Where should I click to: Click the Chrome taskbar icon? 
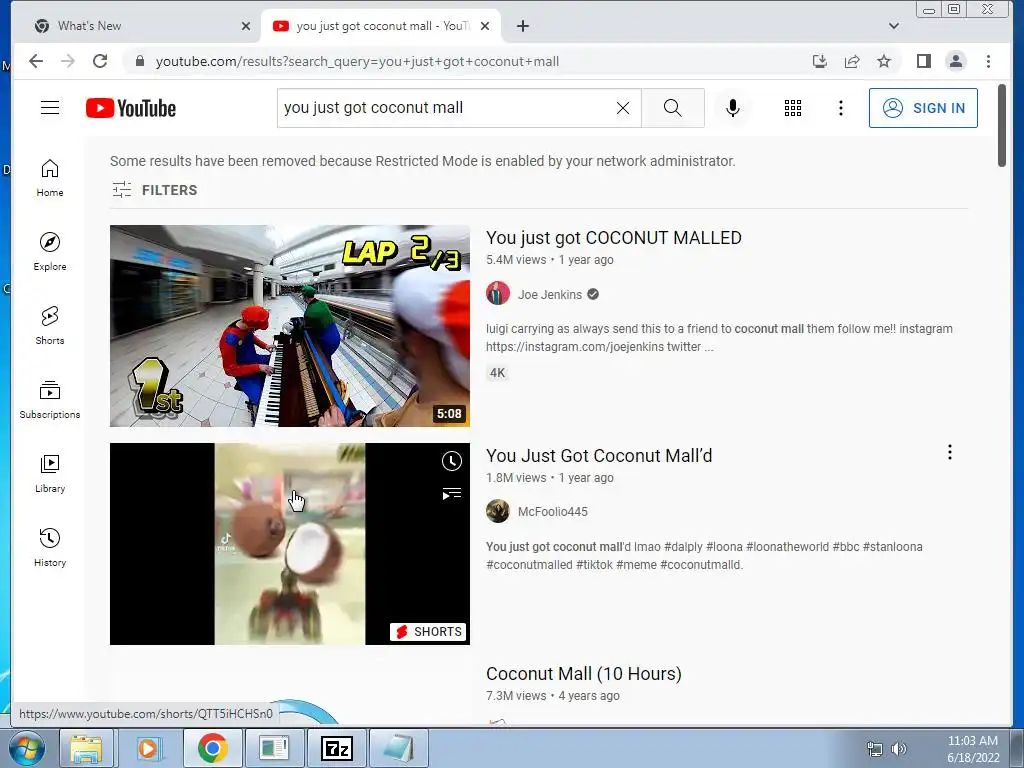tap(212, 748)
